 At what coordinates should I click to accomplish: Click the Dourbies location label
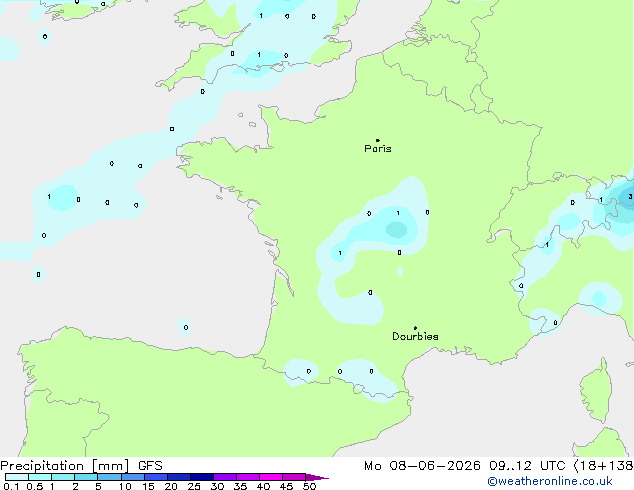415,336
